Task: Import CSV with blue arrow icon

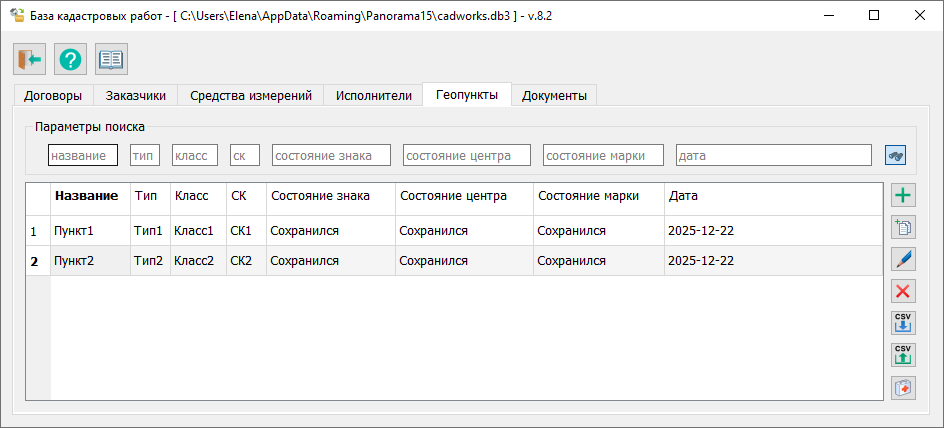Action: pos(903,323)
